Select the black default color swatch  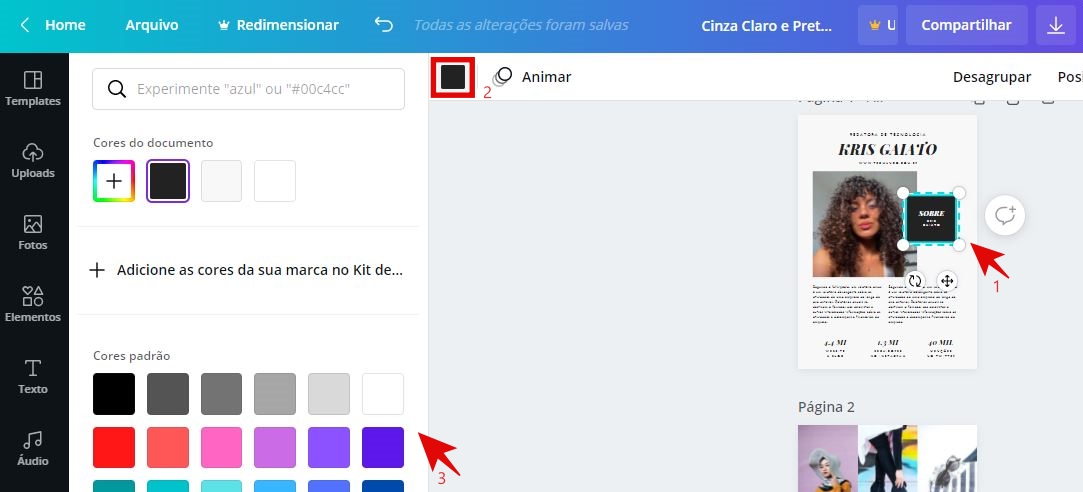click(114, 394)
